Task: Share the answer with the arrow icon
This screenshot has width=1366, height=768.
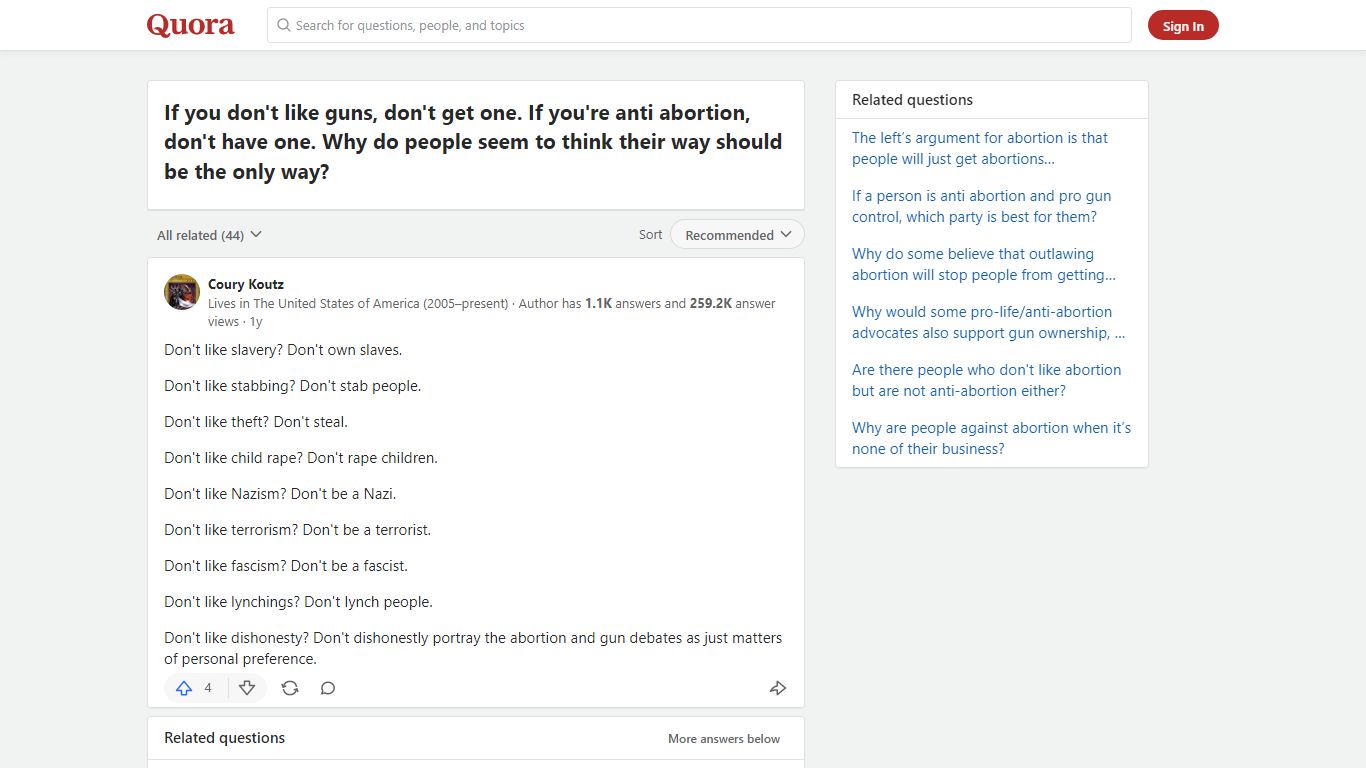Action: (x=778, y=688)
